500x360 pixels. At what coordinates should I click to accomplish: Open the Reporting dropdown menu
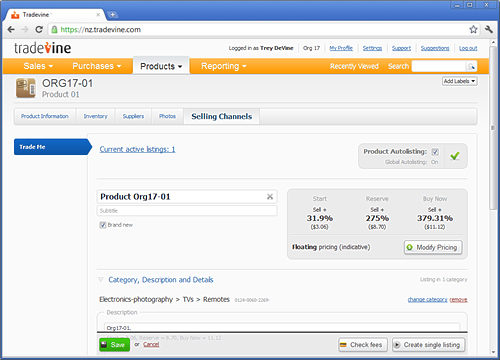click(224, 66)
